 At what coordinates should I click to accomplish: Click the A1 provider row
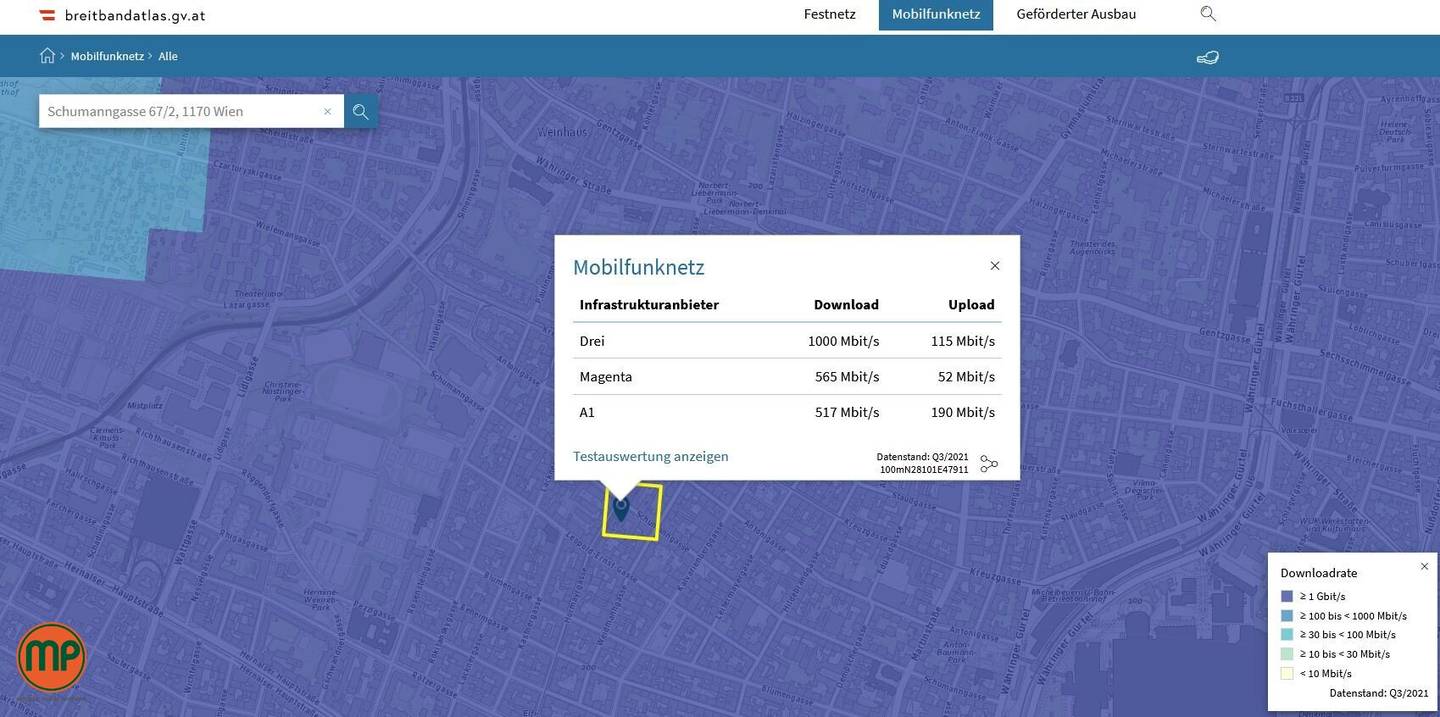click(787, 412)
